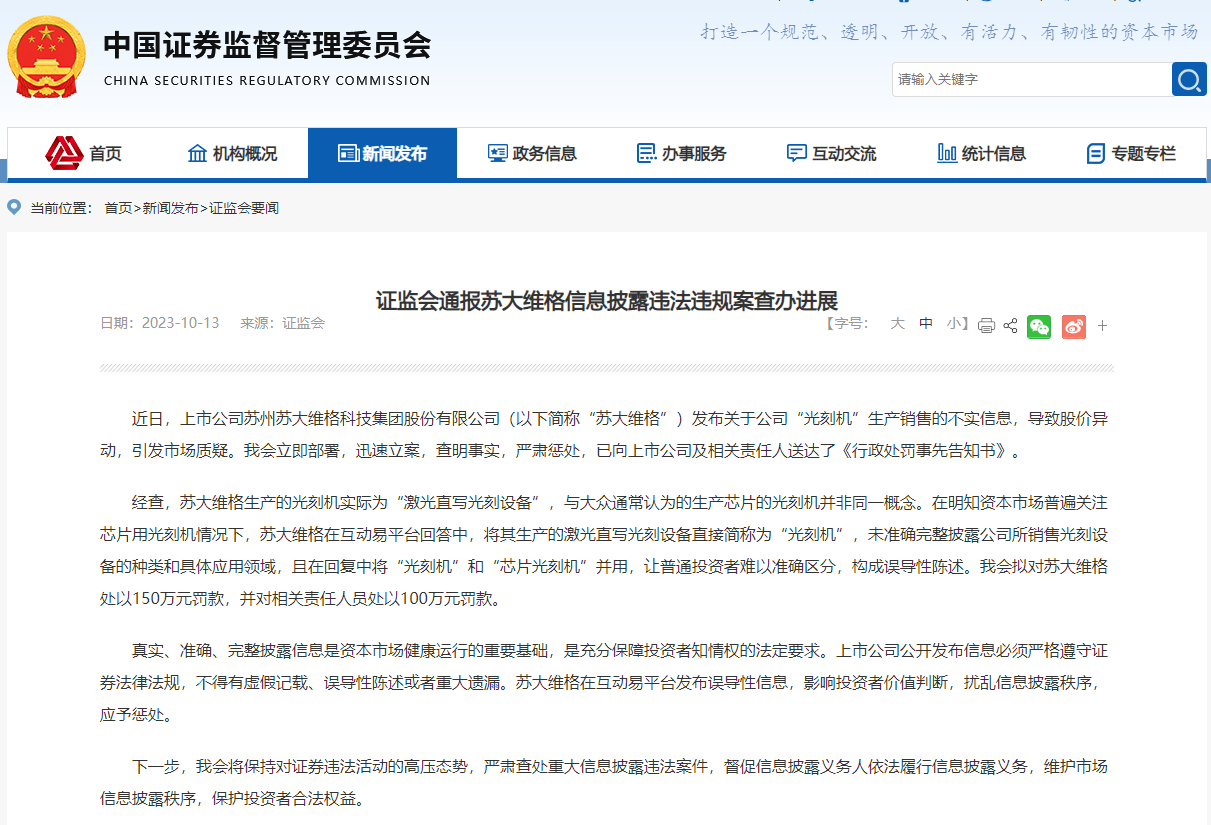
Task: Click the slogan 打造一个规范、透明 at top
Action: point(948,32)
